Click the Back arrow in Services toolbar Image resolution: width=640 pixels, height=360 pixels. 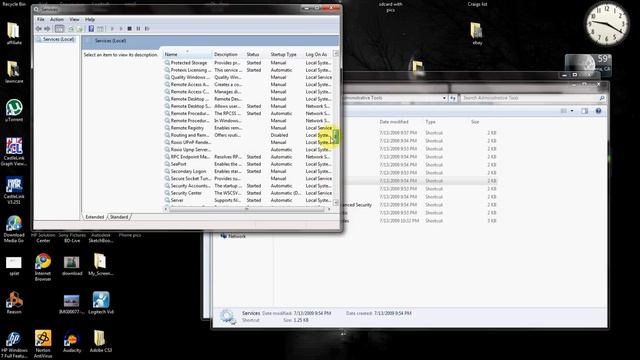click(39, 29)
